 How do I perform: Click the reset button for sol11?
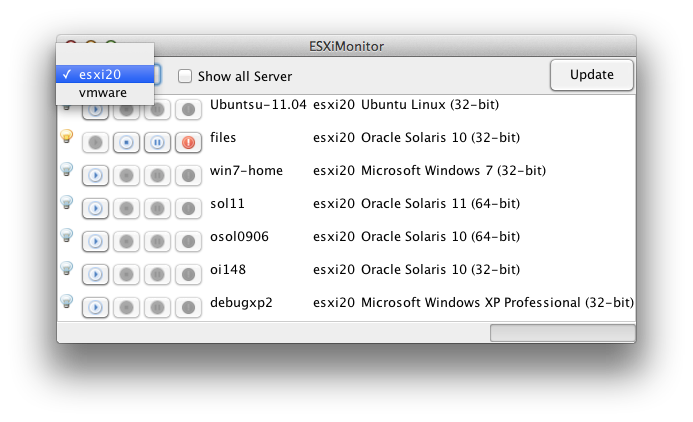point(188,209)
